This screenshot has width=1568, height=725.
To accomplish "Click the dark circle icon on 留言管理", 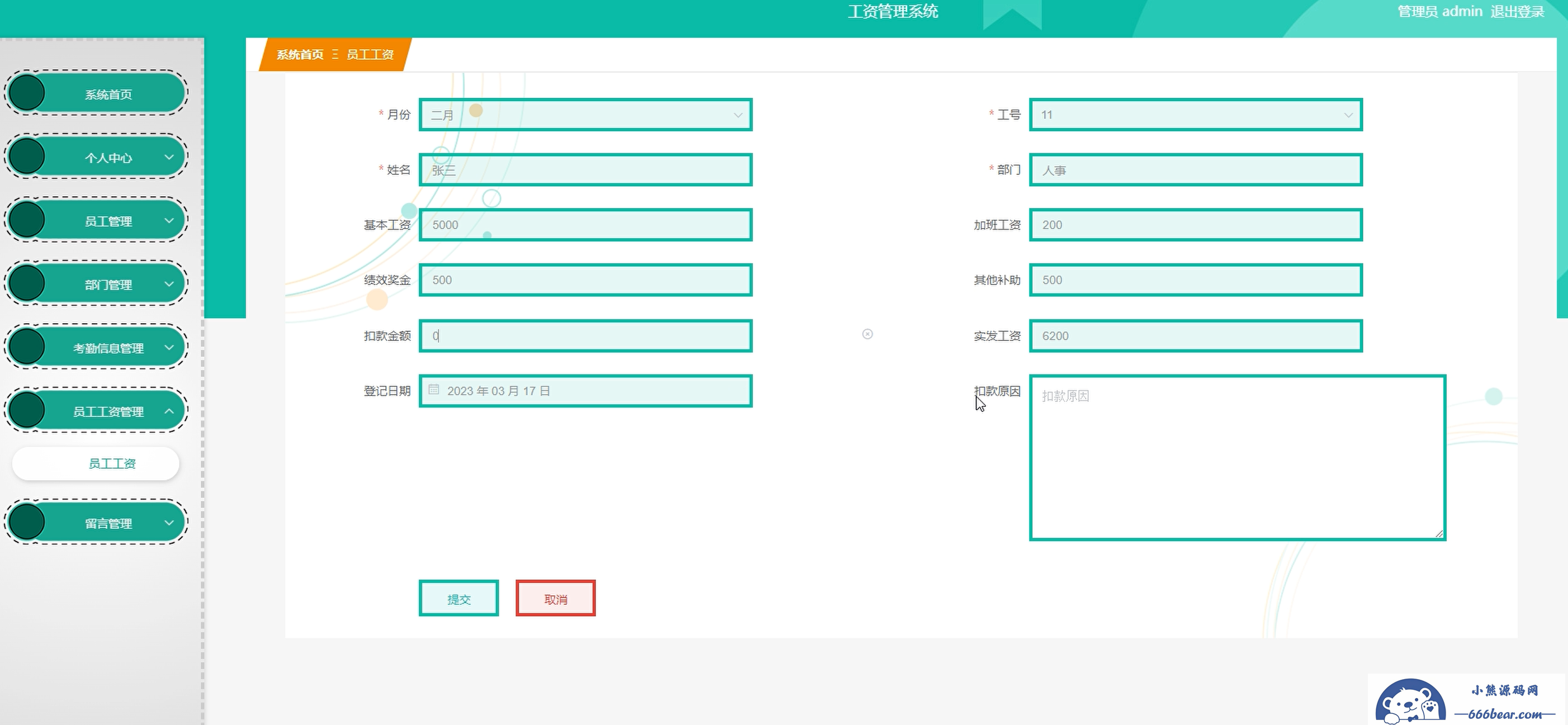I will [x=27, y=522].
